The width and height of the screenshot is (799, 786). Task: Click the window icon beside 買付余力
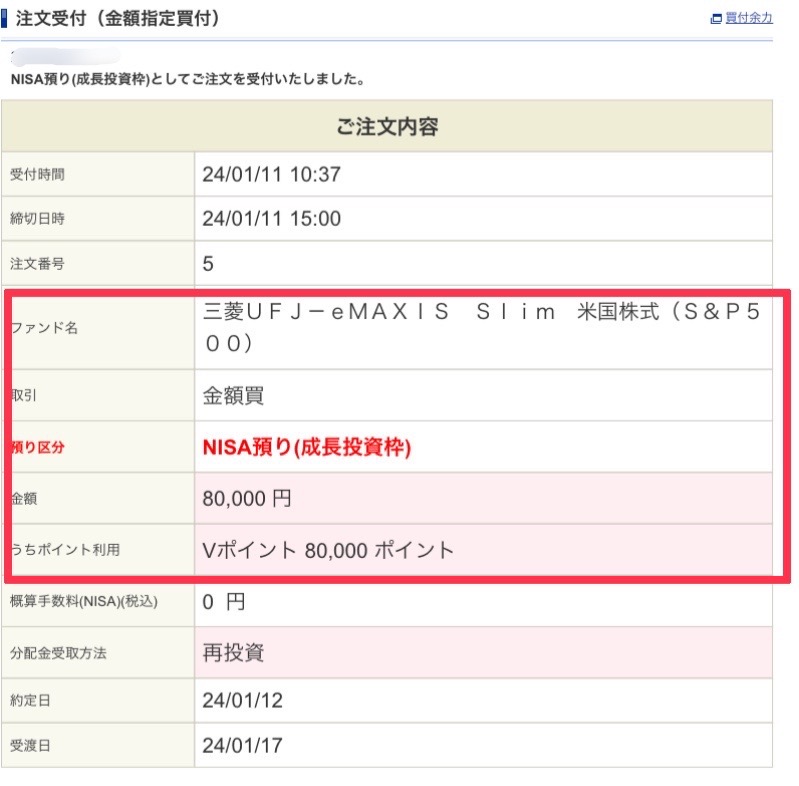(x=716, y=19)
